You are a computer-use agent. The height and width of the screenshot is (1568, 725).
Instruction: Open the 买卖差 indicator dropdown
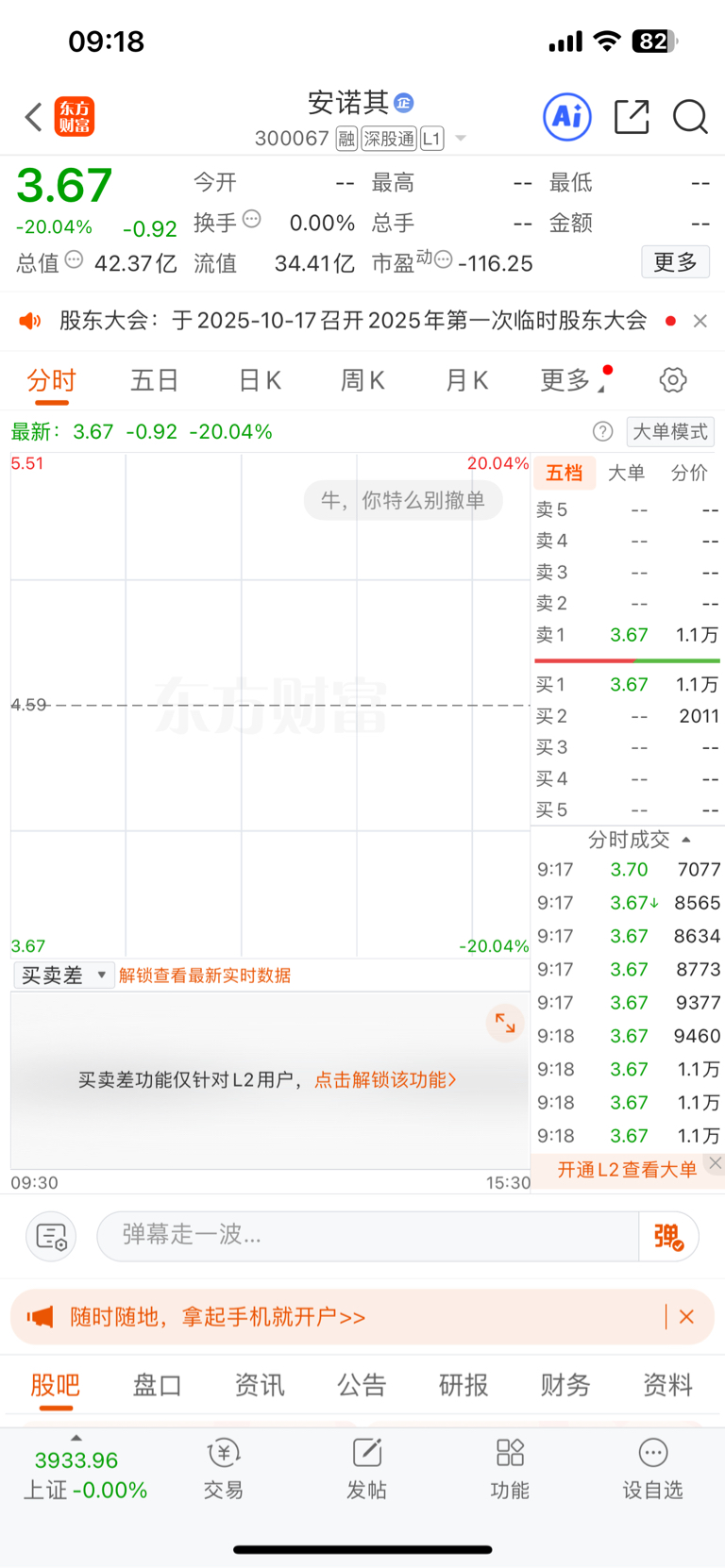click(64, 975)
